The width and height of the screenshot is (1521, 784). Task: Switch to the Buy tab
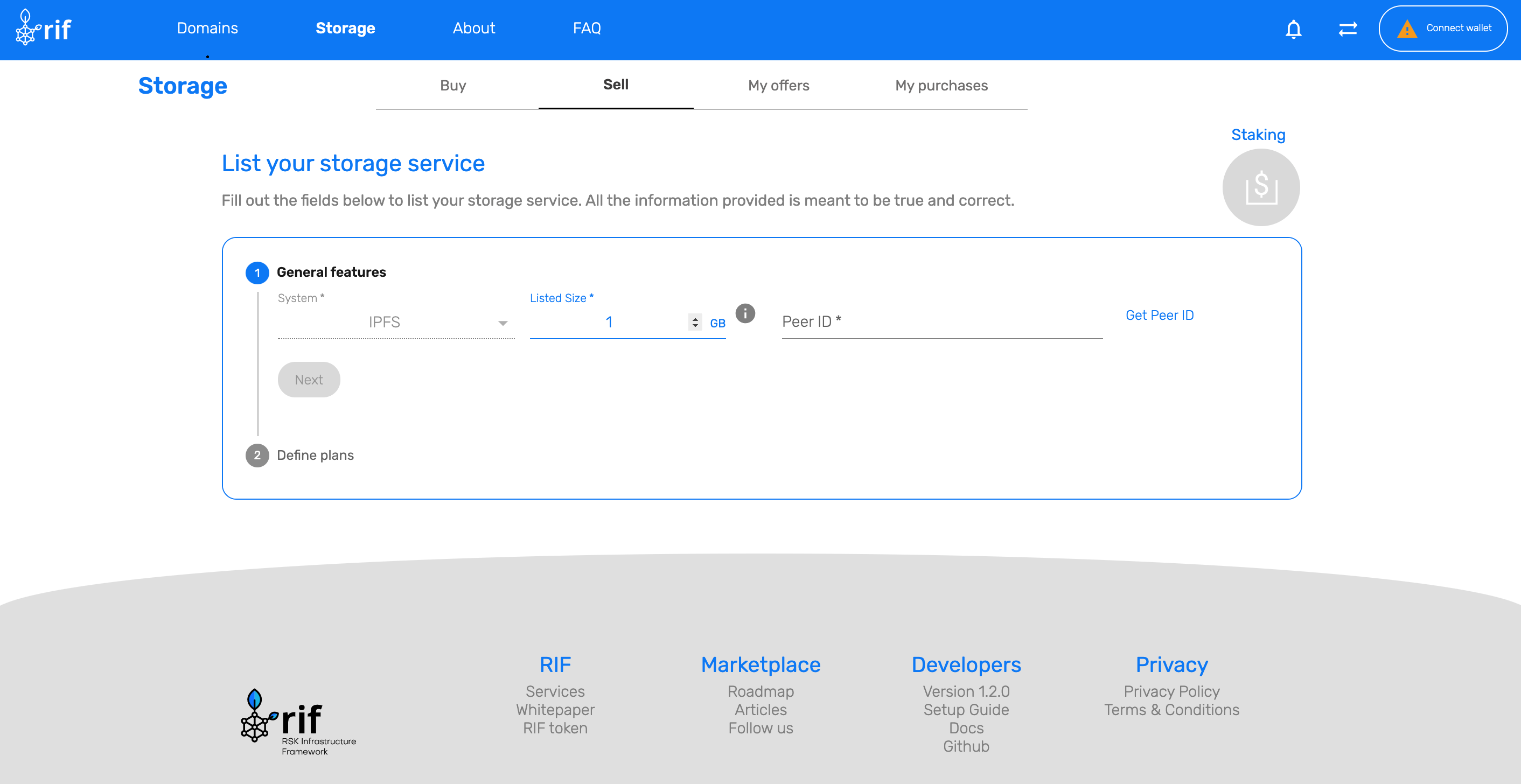tap(452, 85)
